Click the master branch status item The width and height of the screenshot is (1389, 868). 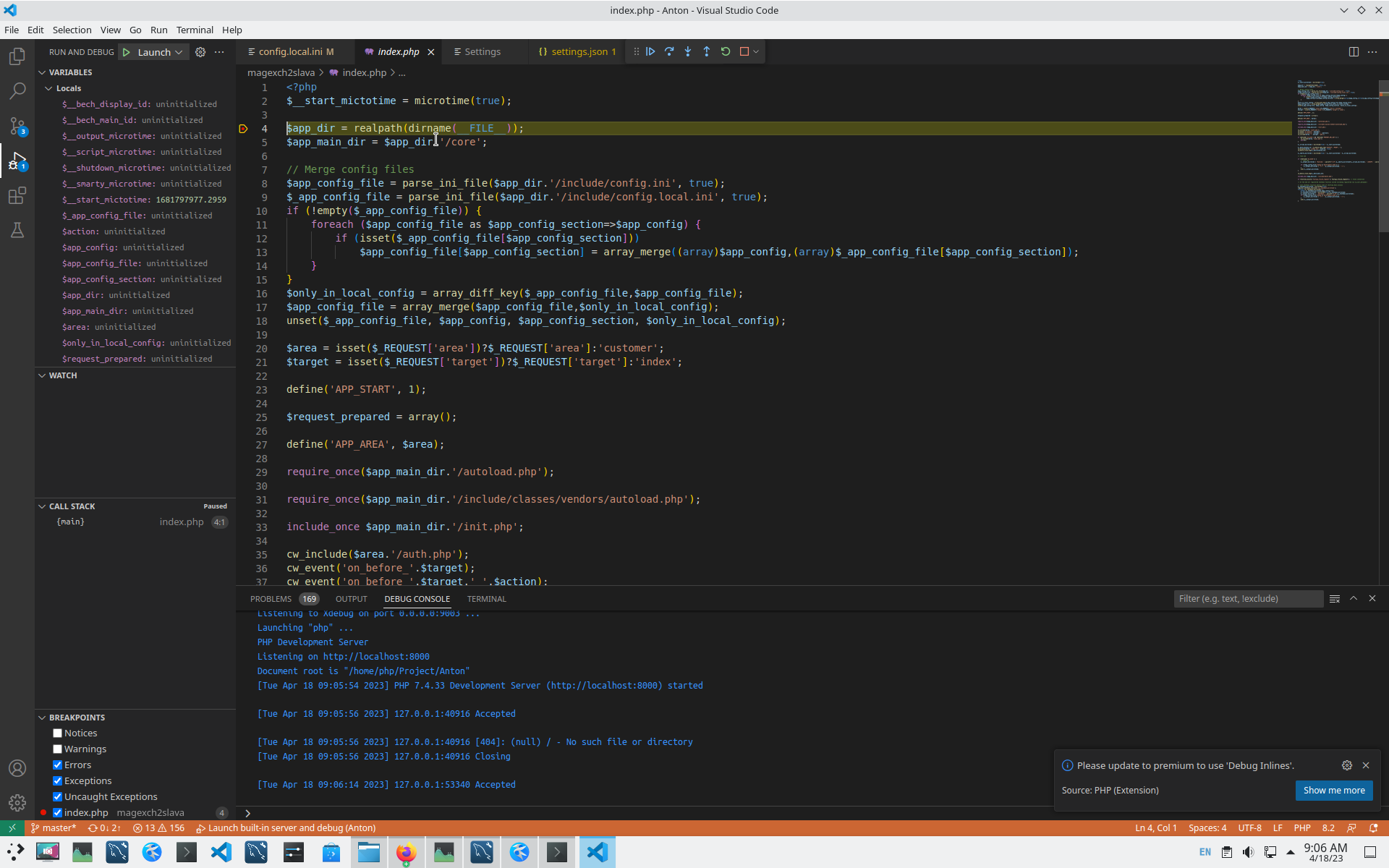pyautogui.click(x=54, y=827)
